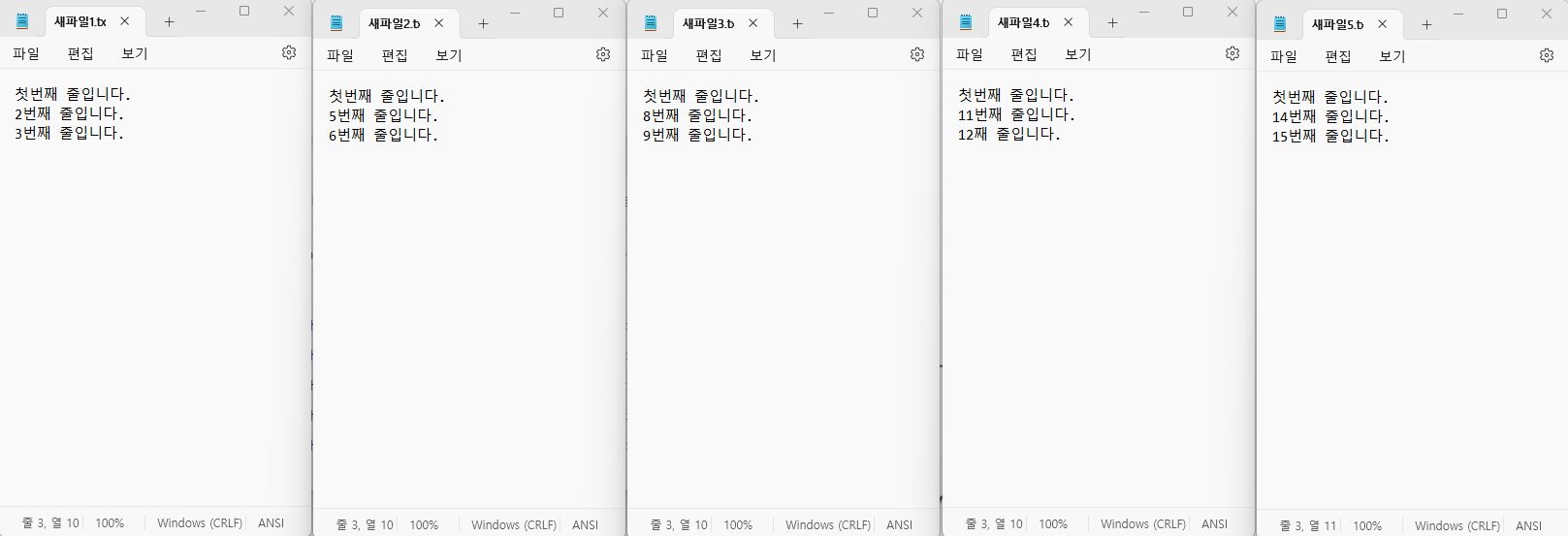The height and width of the screenshot is (536, 1568).
Task: Open settings gear in 새파일3 Notepad window
Action: [x=917, y=54]
